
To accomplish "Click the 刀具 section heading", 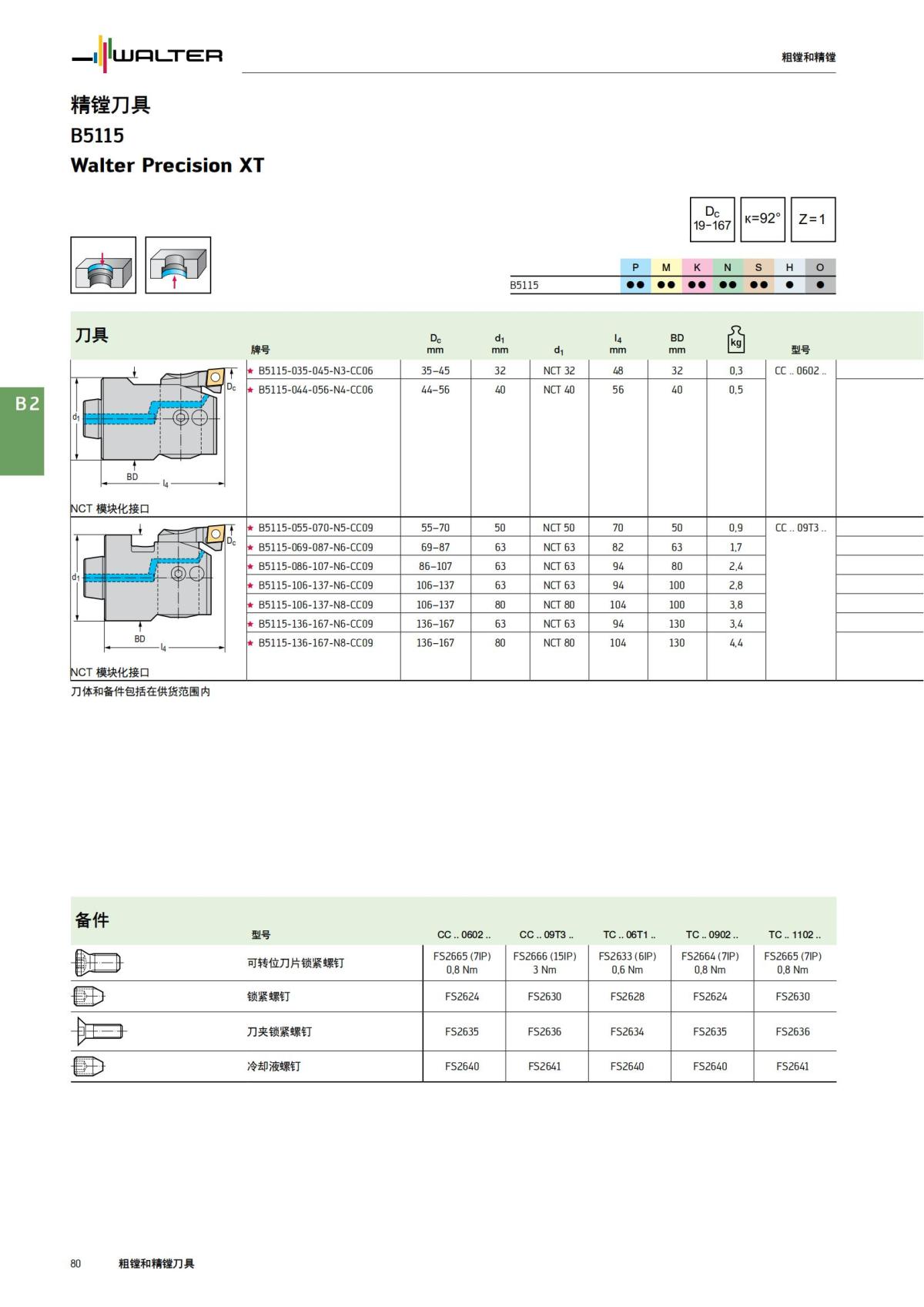I will pos(92,335).
